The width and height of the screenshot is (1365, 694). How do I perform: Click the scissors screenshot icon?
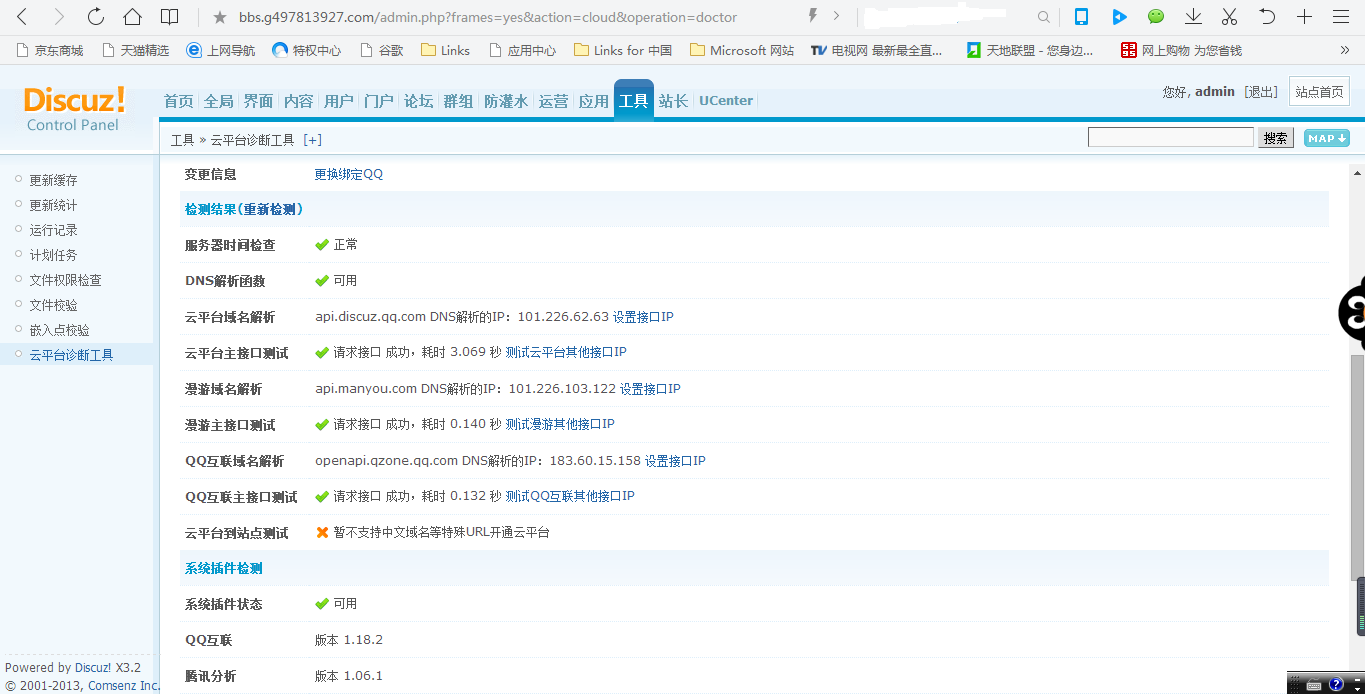tap(1230, 17)
